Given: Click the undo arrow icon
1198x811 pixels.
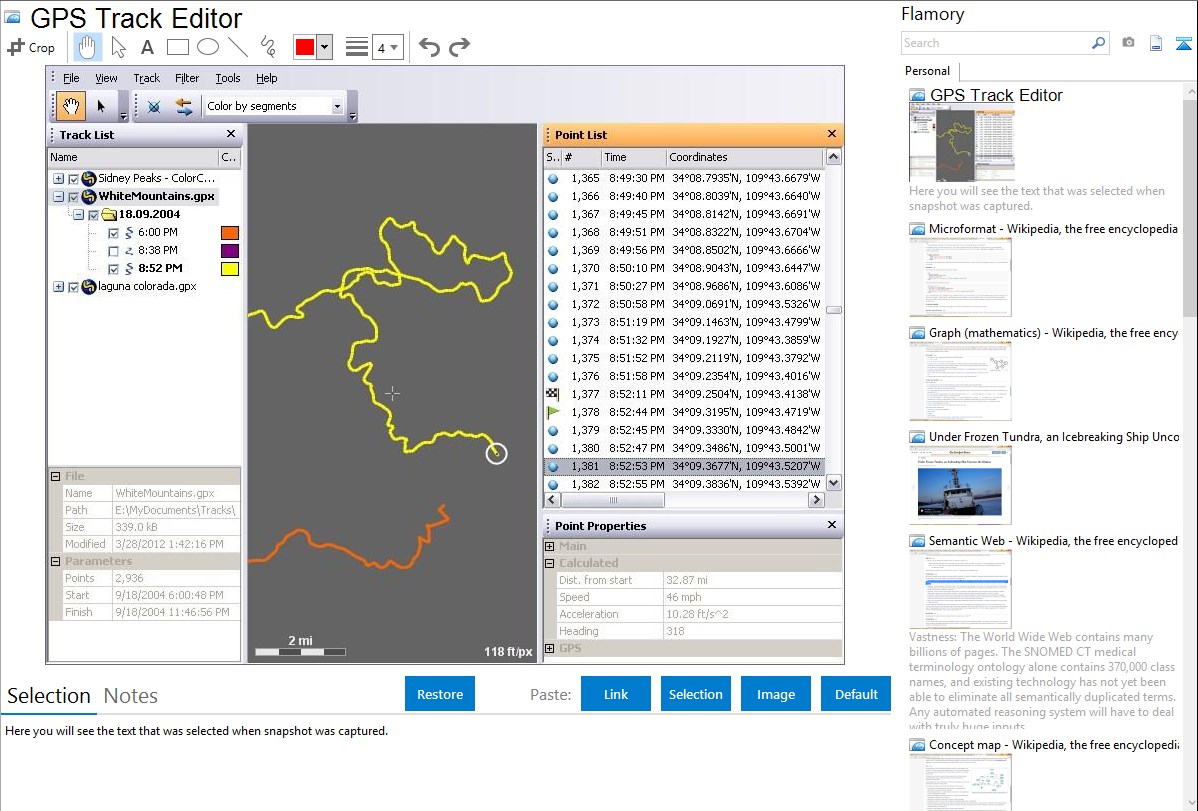Looking at the screenshot, I should click(x=429, y=47).
